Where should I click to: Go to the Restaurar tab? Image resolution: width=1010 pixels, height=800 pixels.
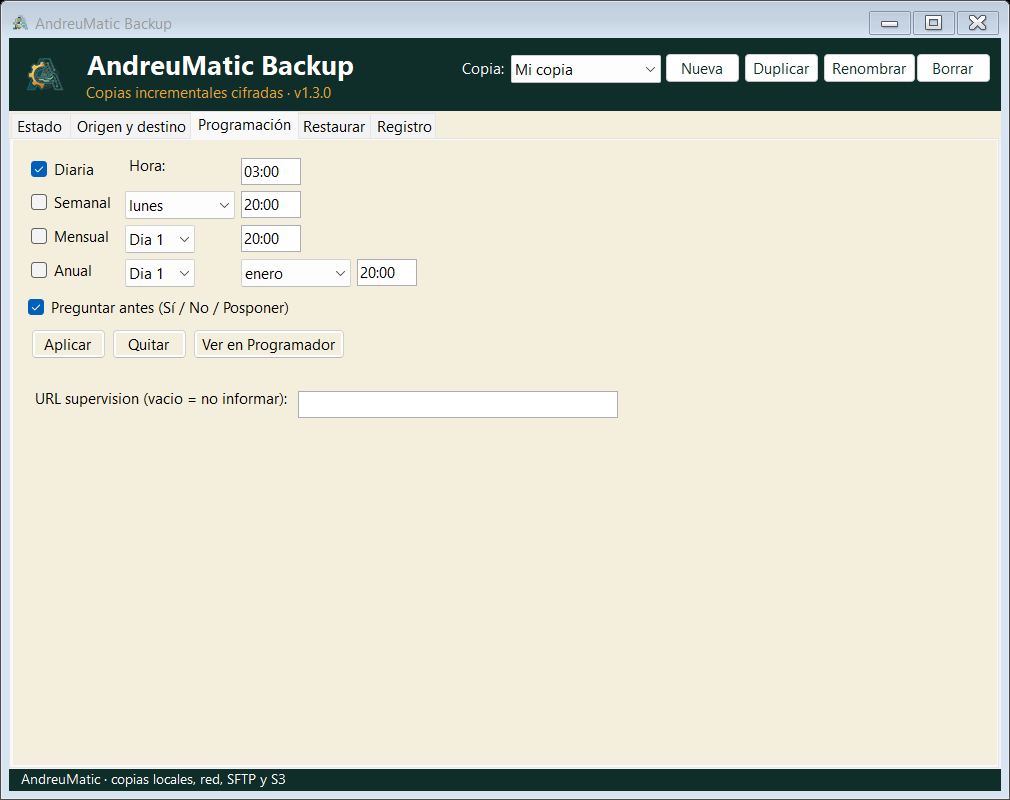(x=334, y=127)
